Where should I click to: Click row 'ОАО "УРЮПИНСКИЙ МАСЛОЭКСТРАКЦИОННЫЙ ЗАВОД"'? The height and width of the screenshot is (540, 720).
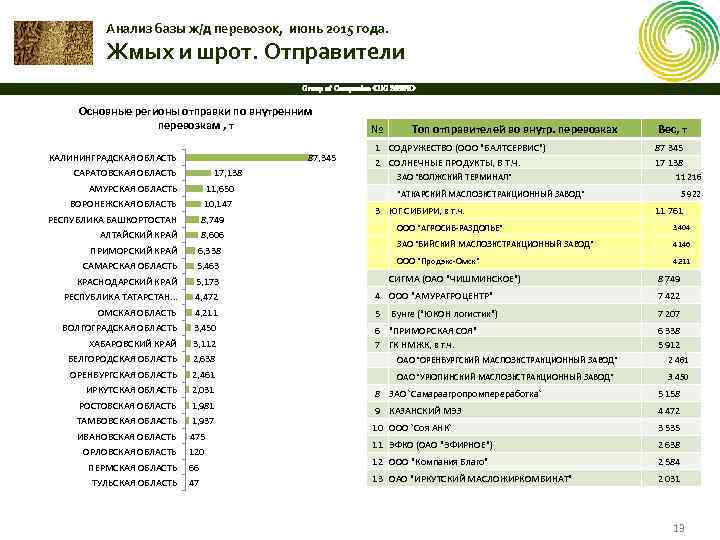coord(534,377)
